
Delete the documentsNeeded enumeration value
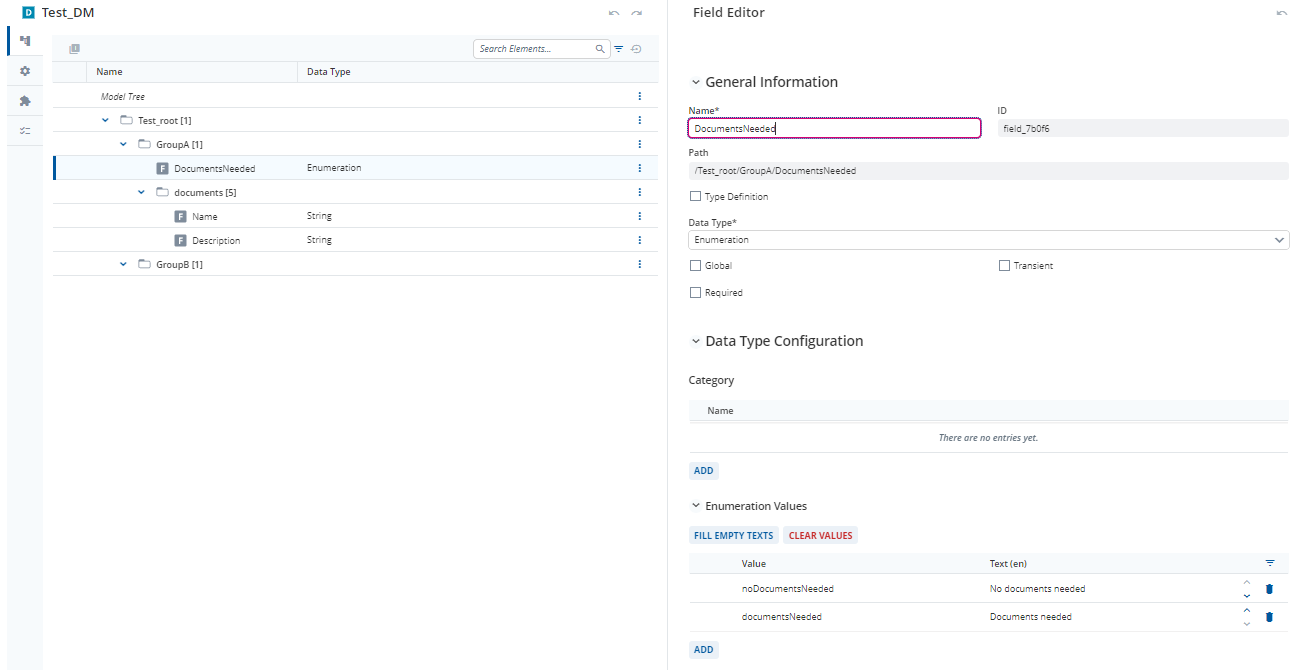1270,617
